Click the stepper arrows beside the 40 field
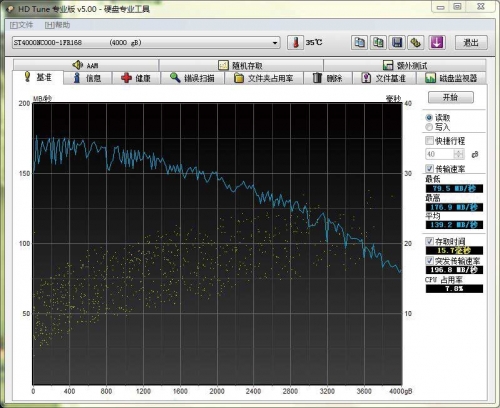500x408 pixels. (x=459, y=154)
